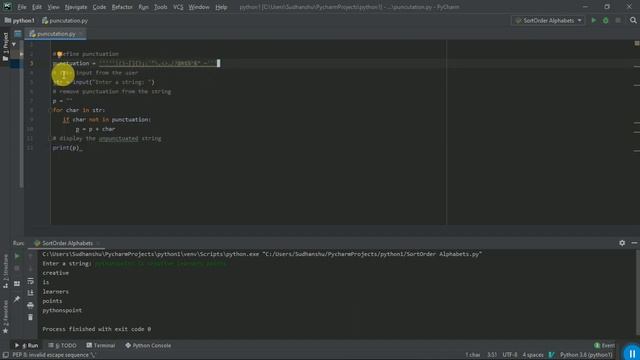Click the project view icon beside editor tab
This screenshot has height=360, width=640.
(x=18, y=34)
